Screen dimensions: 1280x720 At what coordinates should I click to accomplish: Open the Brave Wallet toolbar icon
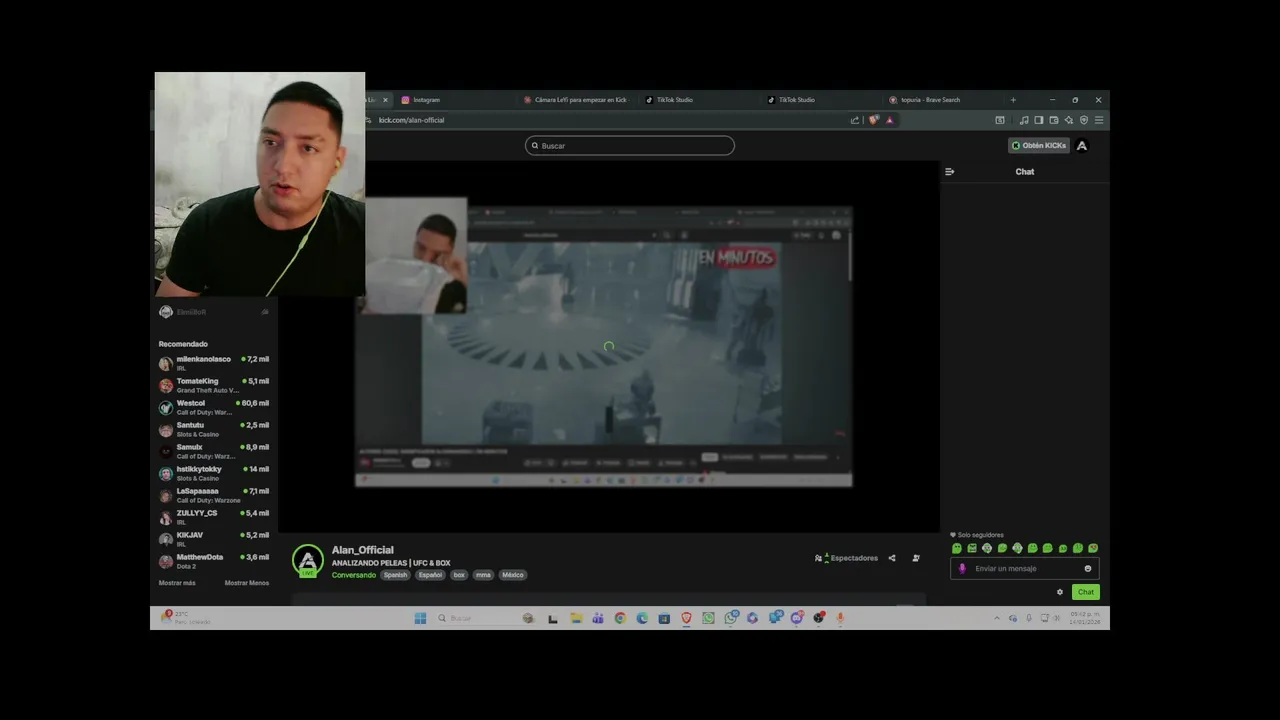pos(1054,120)
